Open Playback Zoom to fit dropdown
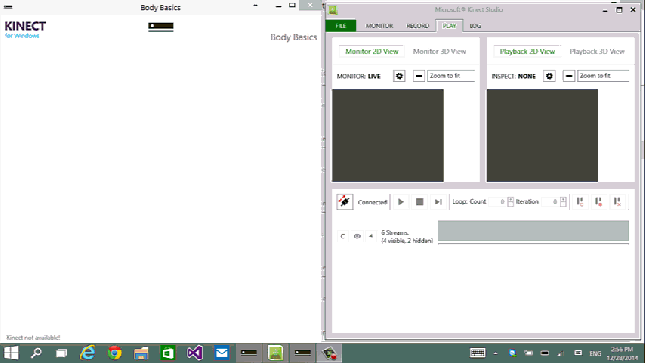 tap(603, 76)
